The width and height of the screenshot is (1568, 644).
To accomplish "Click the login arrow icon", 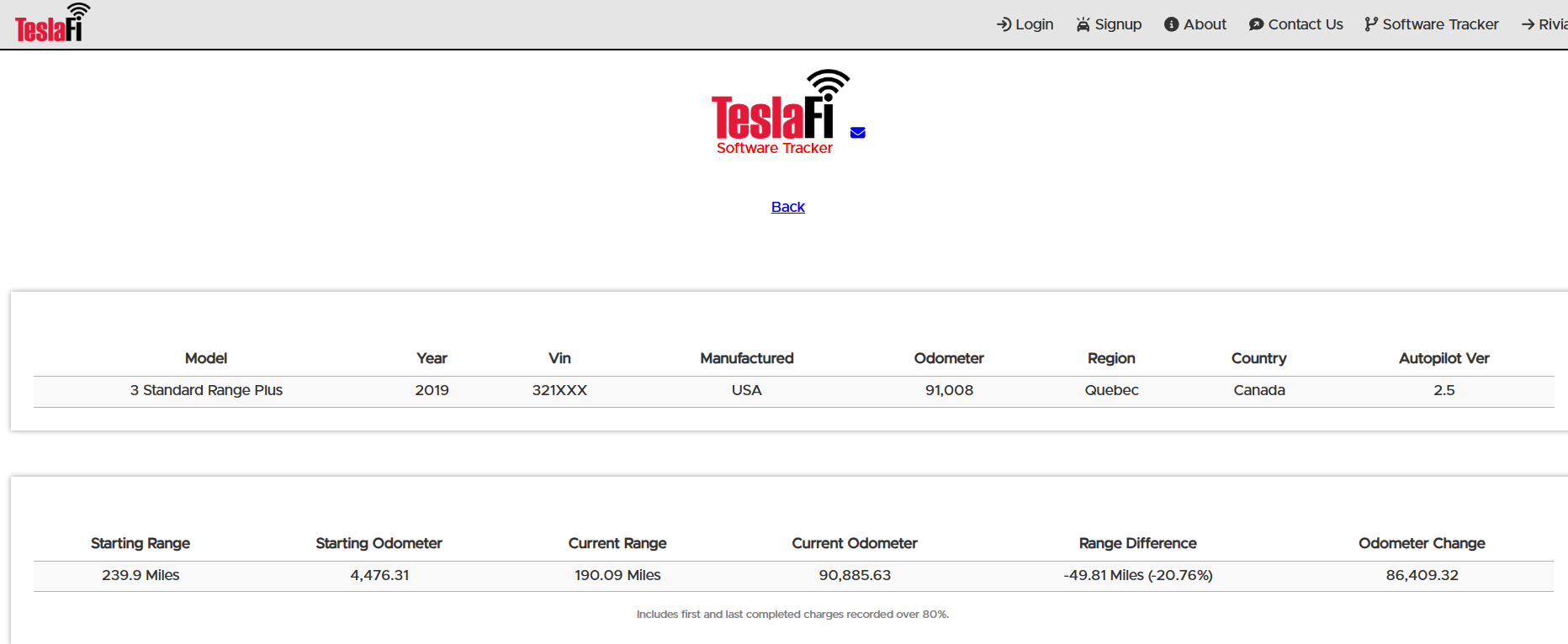I will pyautogui.click(x=1004, y=24).
